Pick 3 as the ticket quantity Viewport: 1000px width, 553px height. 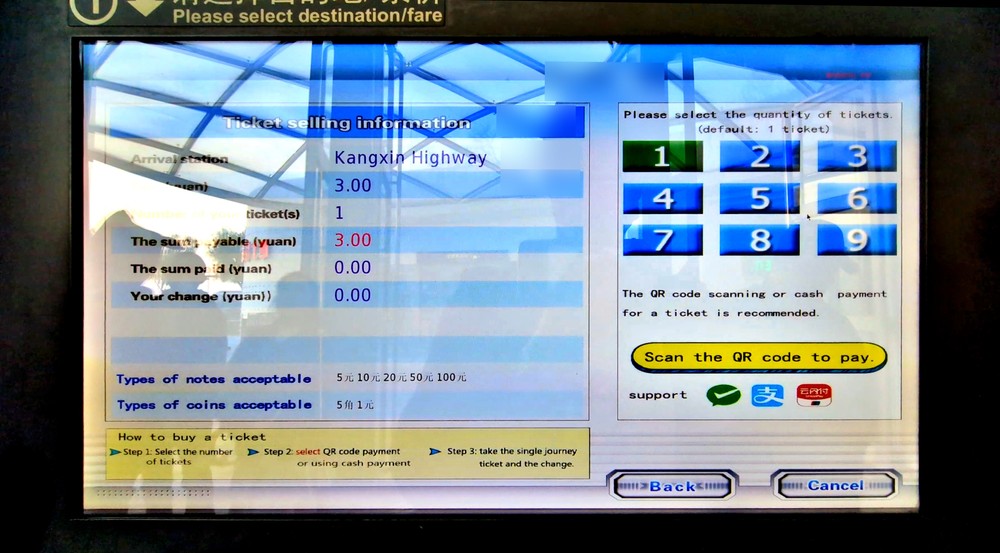point(856,157)
